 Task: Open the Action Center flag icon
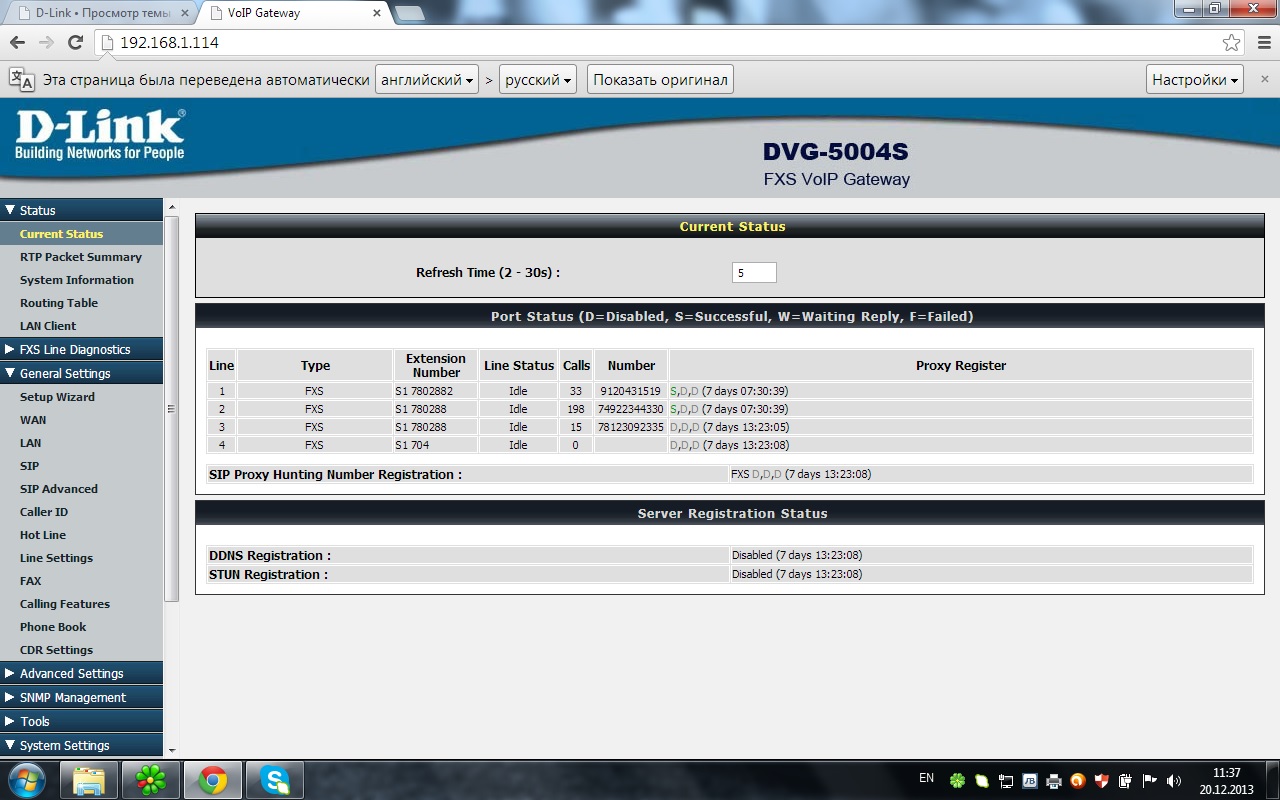point(1150,780)
